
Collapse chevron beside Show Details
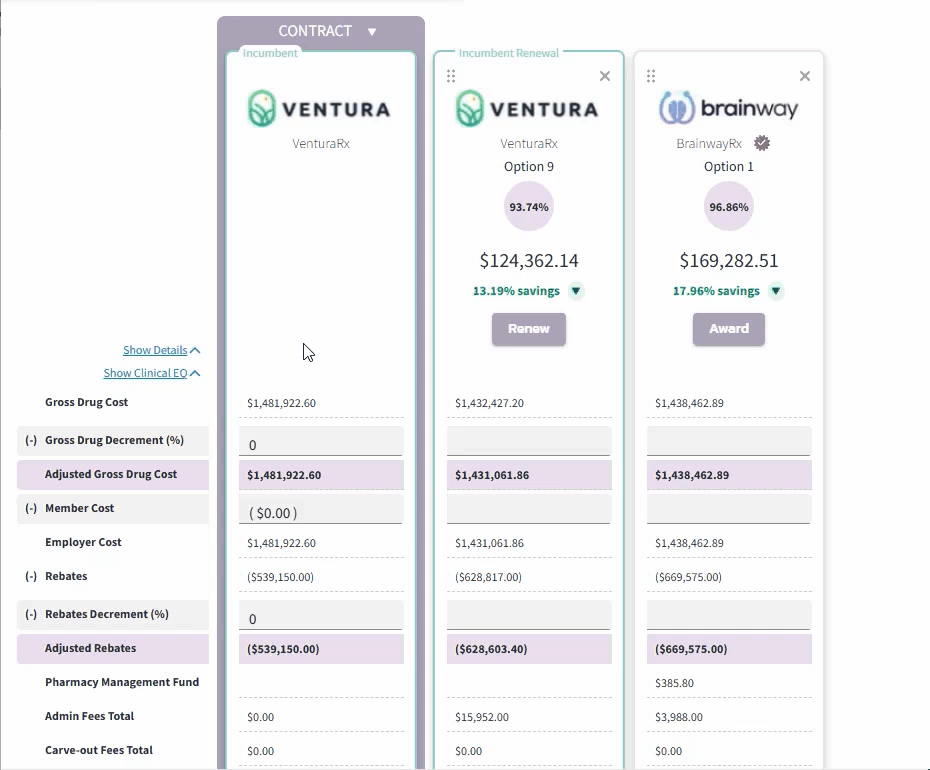pyautogui.click(x=195, y=351)
